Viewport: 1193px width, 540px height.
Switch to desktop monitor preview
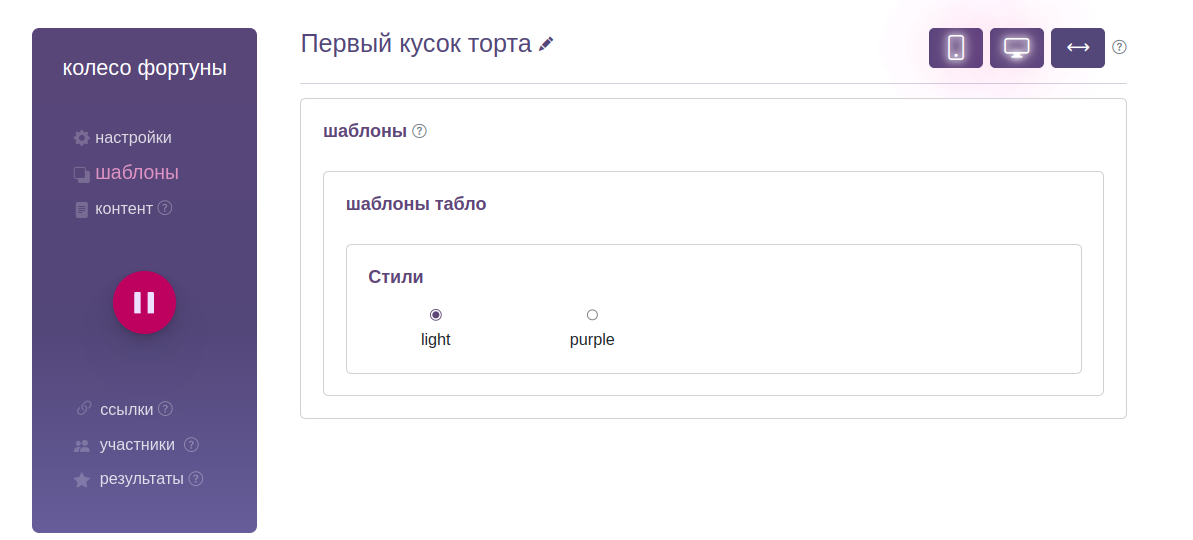pyautogui.click(x=1016, y=48)
